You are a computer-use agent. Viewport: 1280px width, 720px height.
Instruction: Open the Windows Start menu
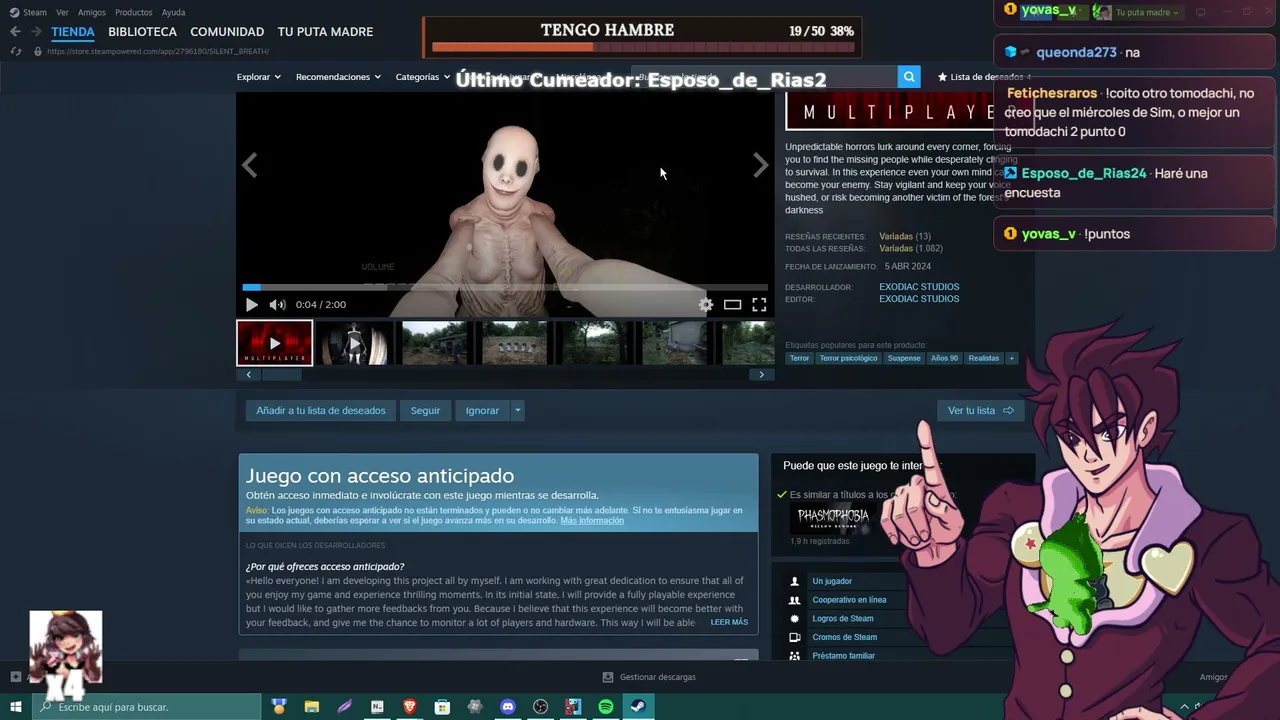click(15, 707)
